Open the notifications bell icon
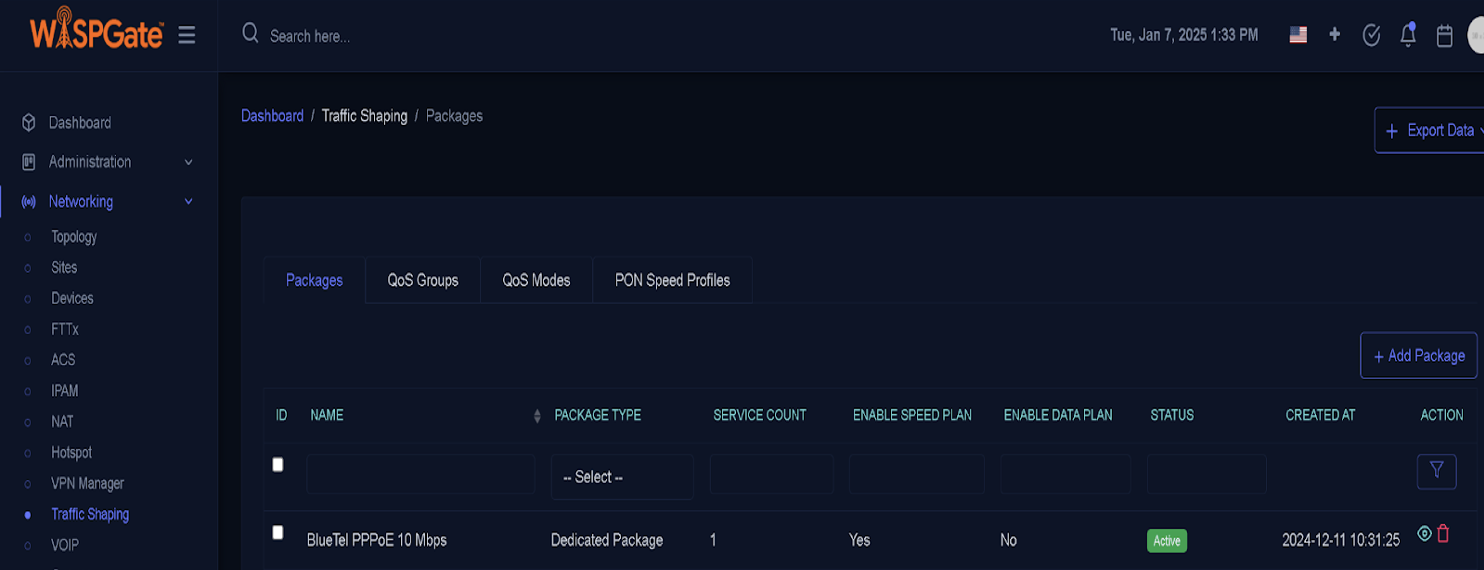This screenshot has width=1484, height=570. point(1408,35)
